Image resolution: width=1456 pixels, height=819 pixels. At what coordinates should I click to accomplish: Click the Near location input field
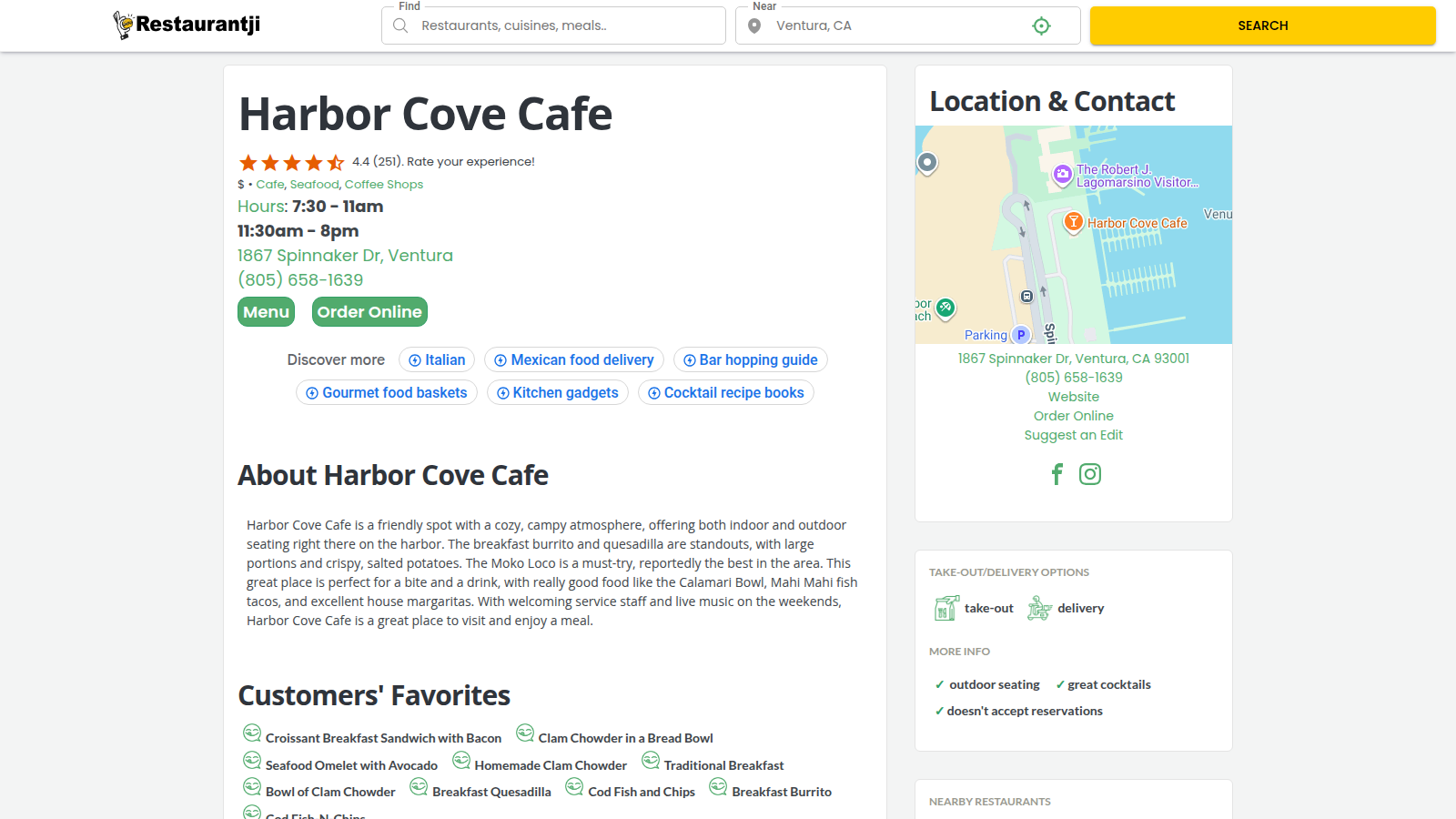896,26
